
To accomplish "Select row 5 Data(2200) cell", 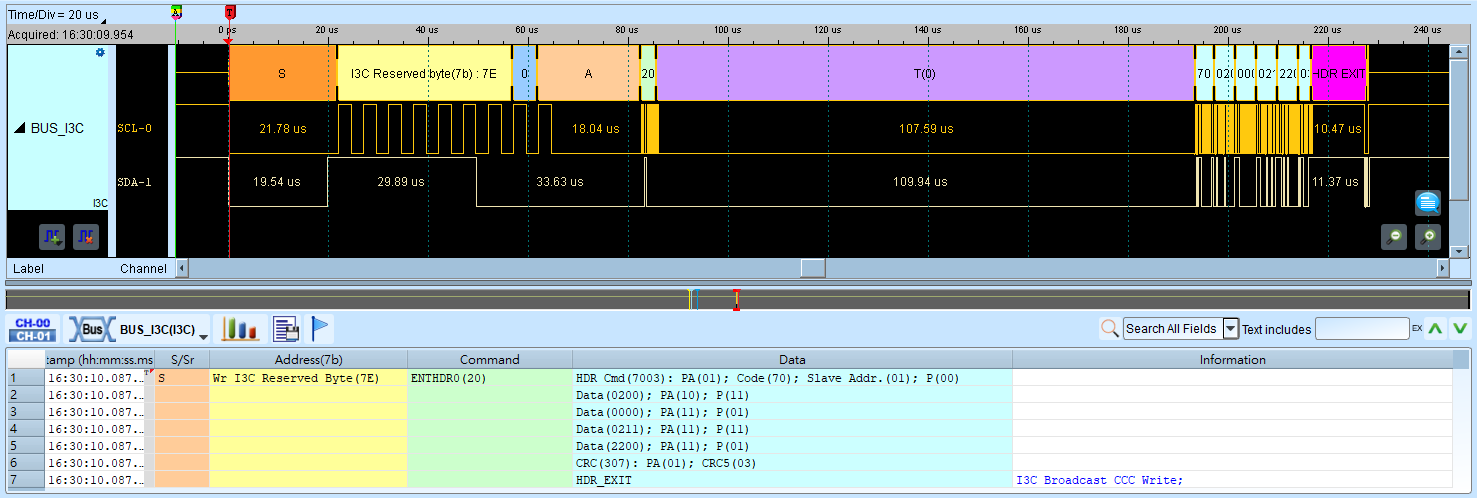I will click(x=792, y=446).
